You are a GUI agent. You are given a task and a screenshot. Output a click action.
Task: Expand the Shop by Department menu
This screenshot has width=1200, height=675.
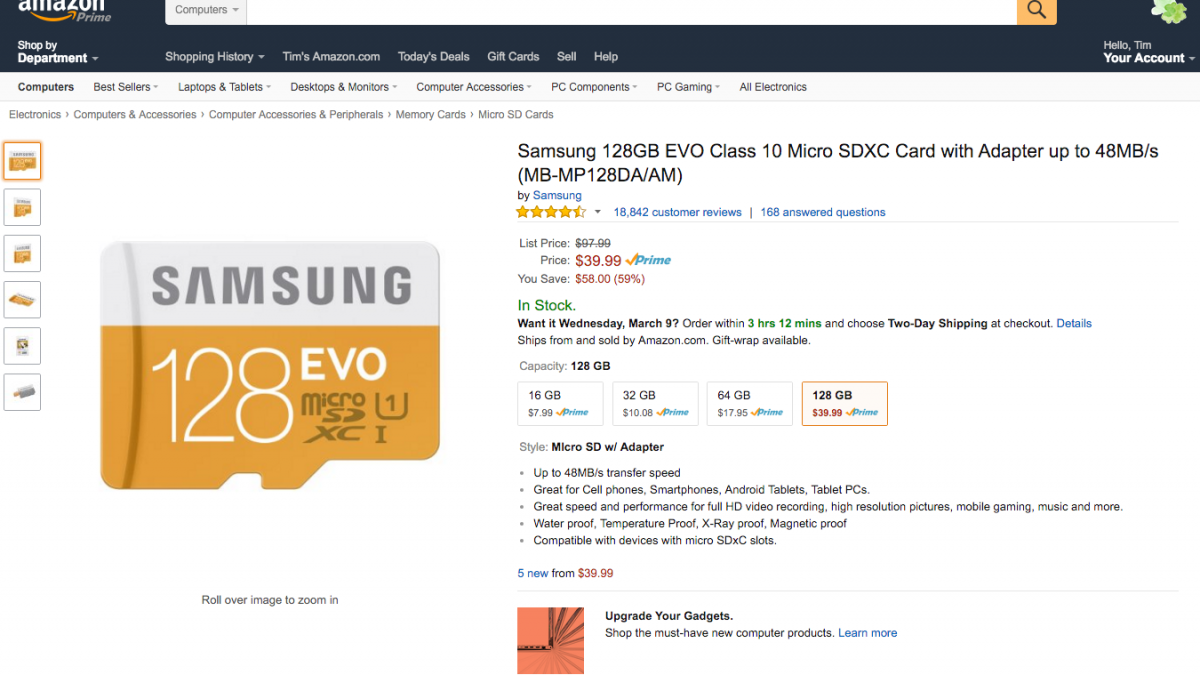(x=57, y=52)
